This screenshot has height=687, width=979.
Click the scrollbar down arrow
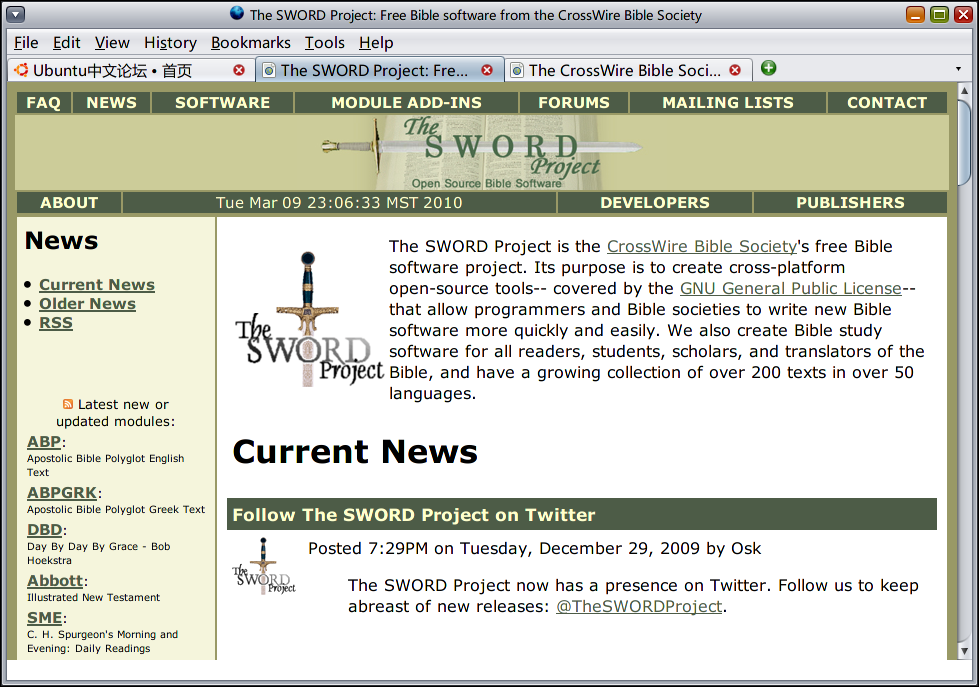(964, 651)
